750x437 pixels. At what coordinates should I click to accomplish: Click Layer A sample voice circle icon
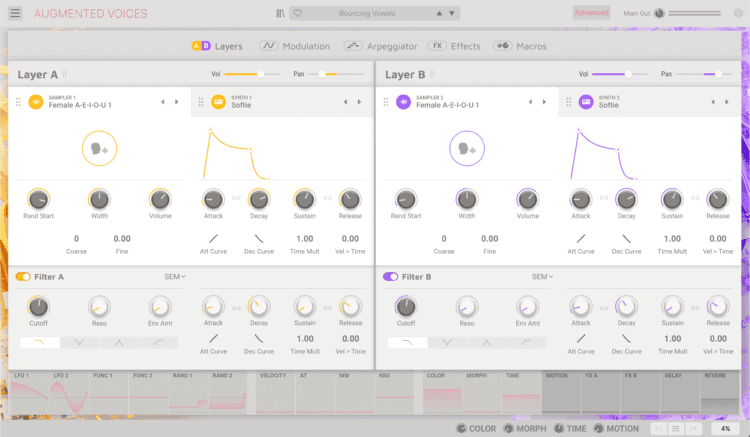[x=99, y=148]
